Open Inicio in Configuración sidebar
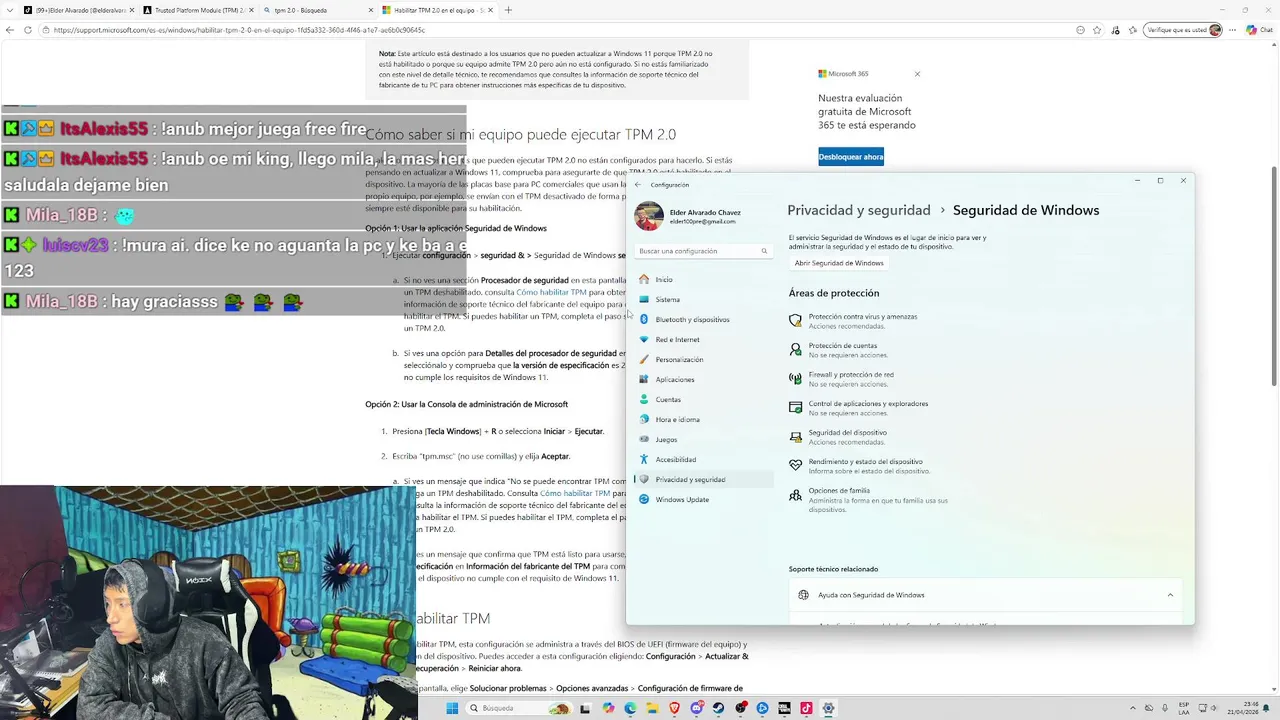Screen dimensions: 1280x720 pyautogui.click(x=703, y=279)
